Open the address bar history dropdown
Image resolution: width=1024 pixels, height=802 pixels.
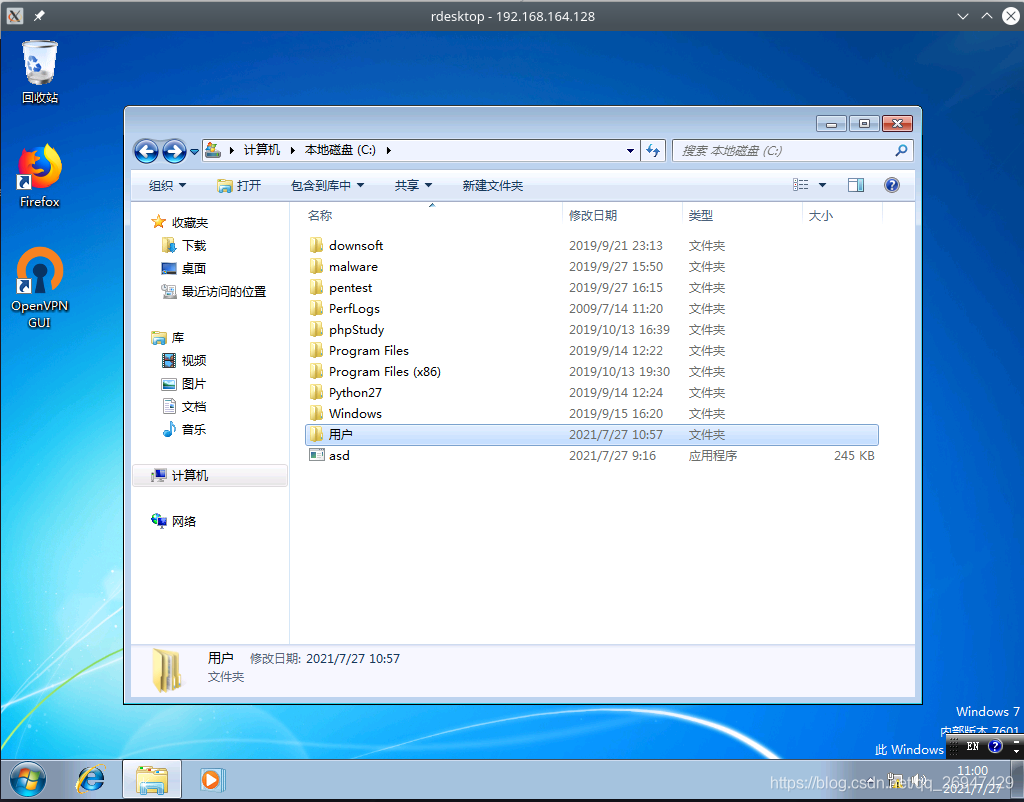630,151
